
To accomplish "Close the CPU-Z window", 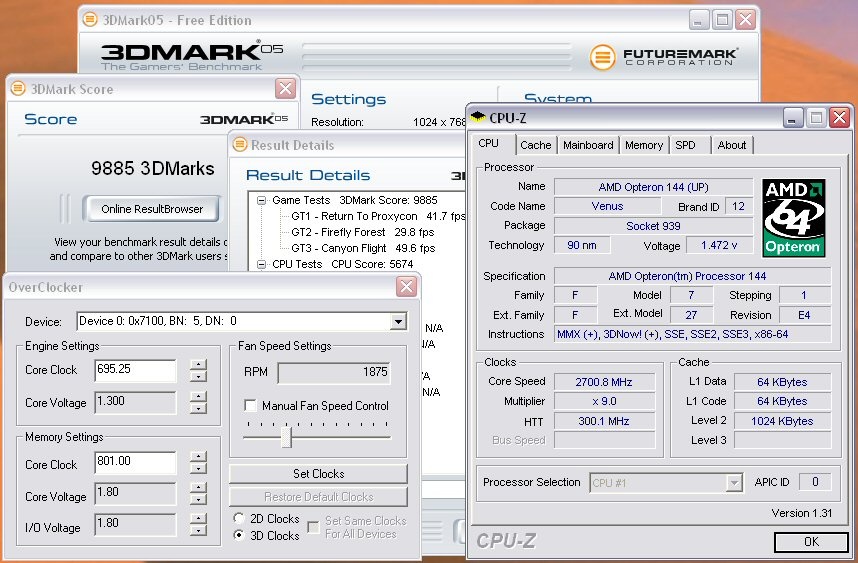I will (839, 118).
